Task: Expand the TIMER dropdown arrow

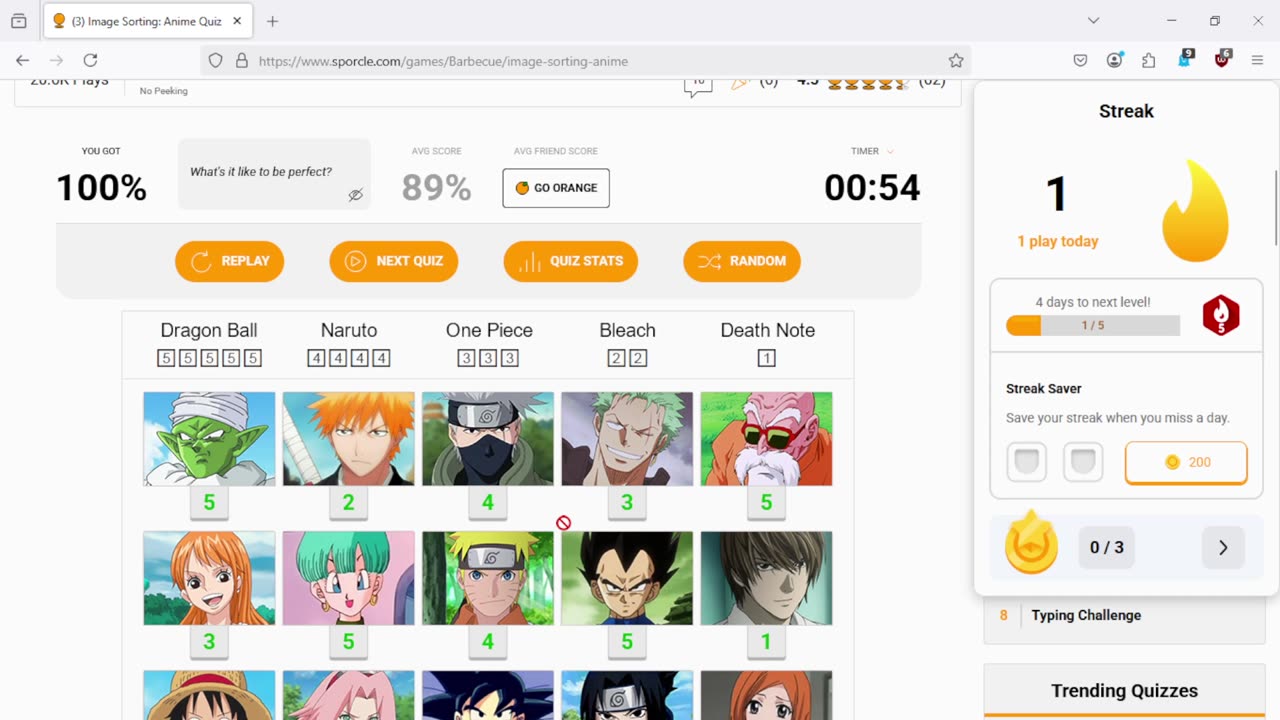Action: tap(890, 152)
